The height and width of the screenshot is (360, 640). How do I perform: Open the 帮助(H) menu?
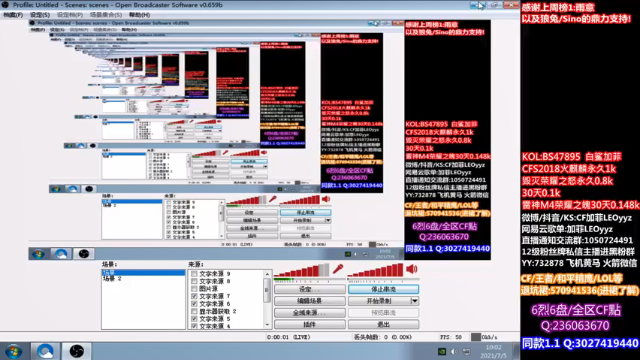139,15
